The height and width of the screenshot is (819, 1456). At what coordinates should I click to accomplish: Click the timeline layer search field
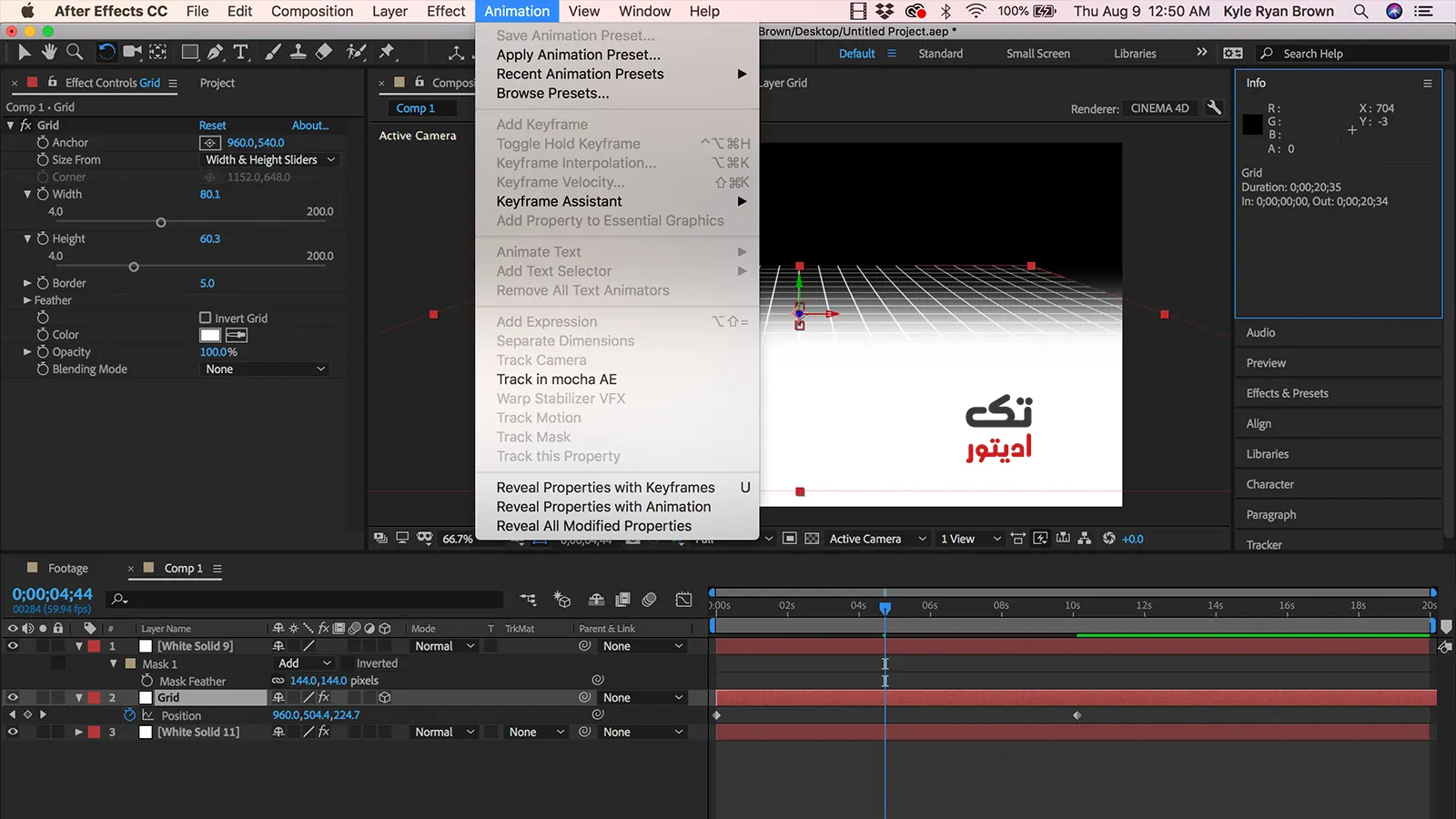click(x=305, y=599)
